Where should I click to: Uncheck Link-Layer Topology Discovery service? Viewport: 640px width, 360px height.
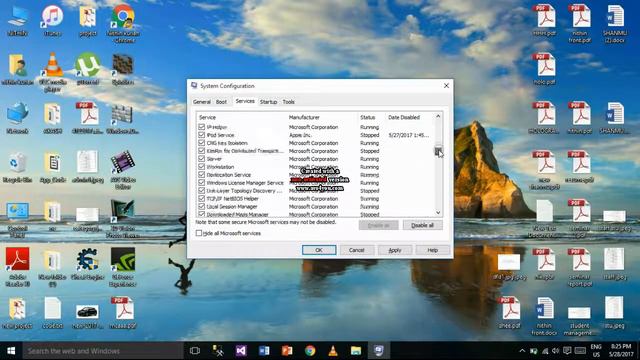tap(201, 191)
